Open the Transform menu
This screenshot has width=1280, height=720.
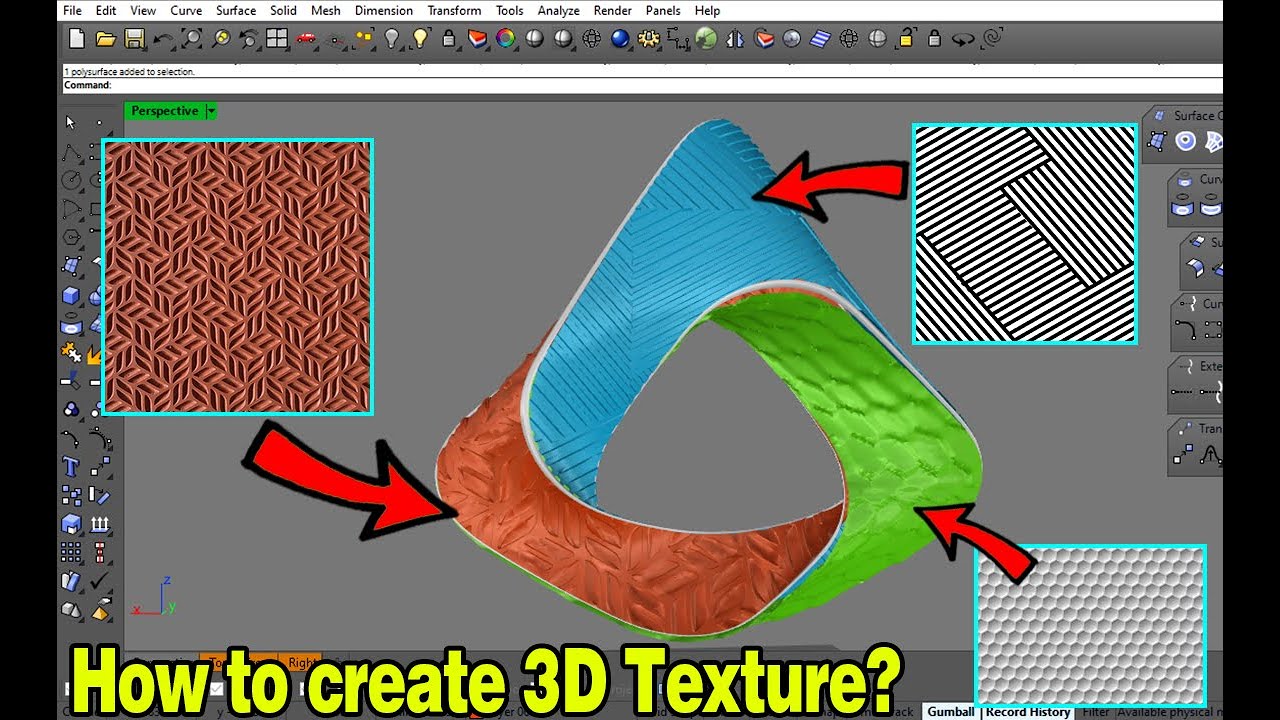point(454,10)
